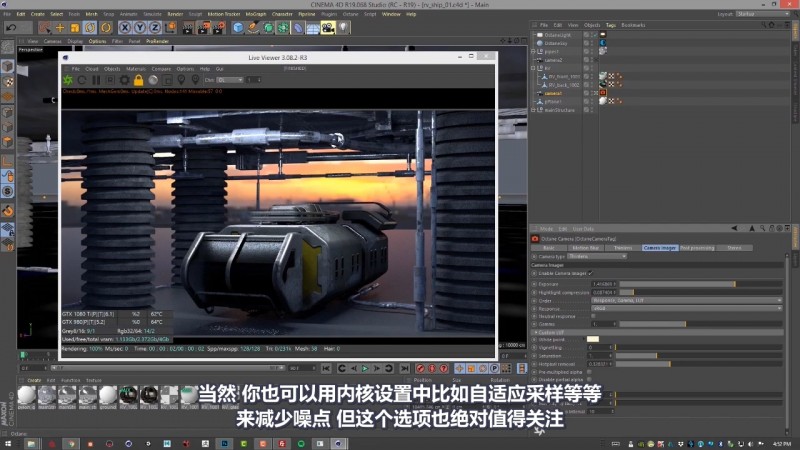Image resolution: width=800 pixels, height=450 pixels.
Task: Click the first pin picker icon in Live Viewer
Action: 181,80
